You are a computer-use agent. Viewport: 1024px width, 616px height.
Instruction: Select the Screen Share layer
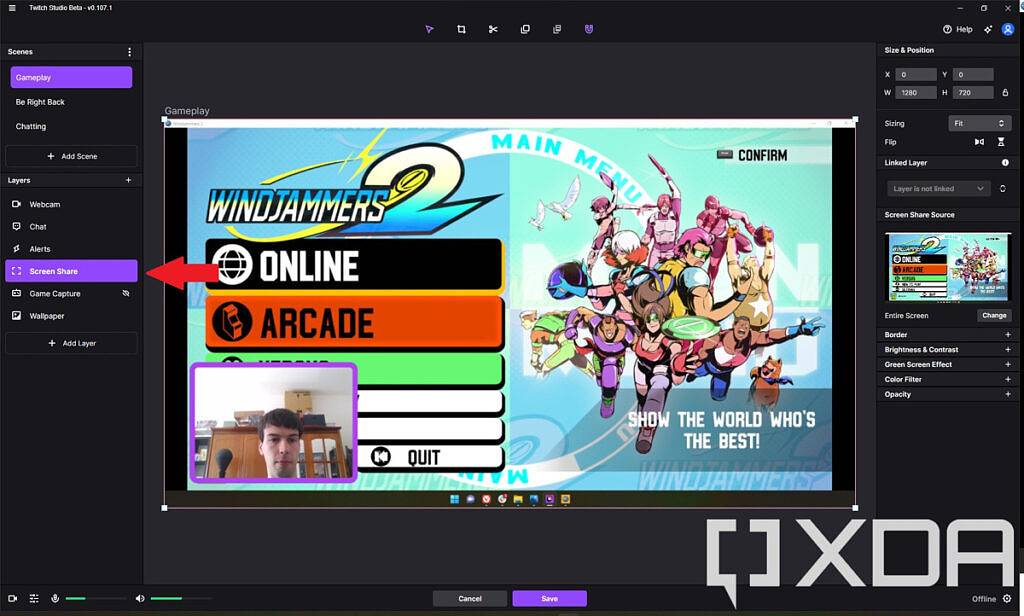(71, 271)
